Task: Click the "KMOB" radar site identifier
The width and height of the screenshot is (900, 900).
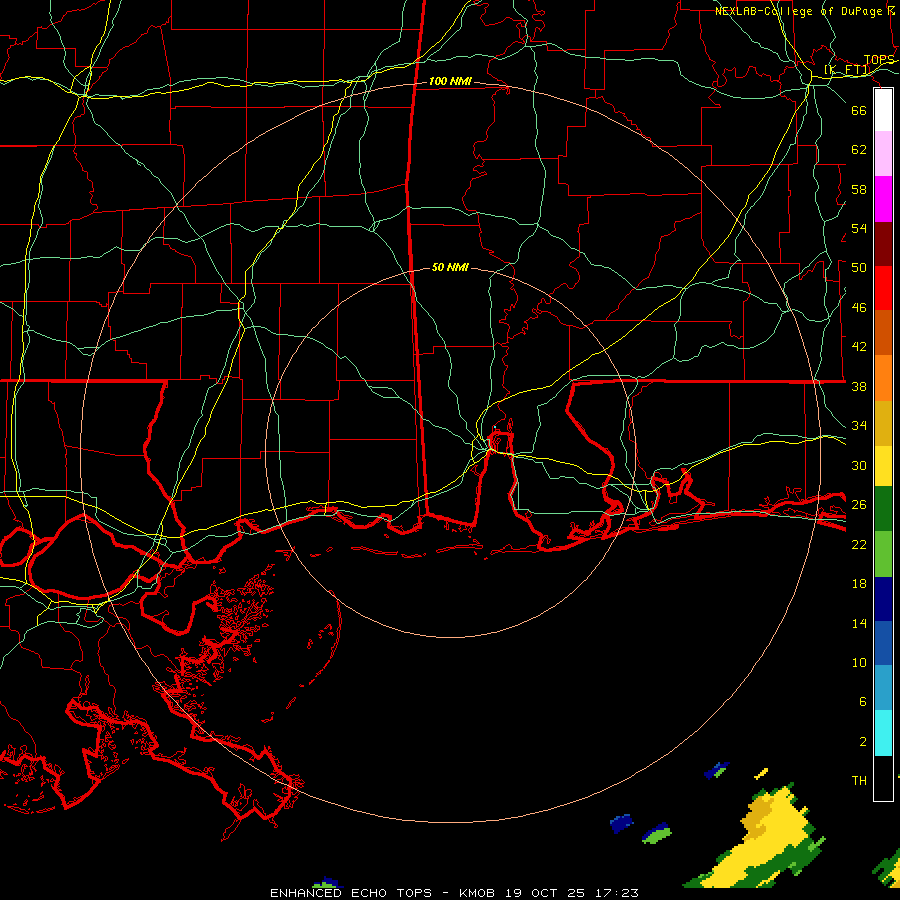Action: (476, 893)
